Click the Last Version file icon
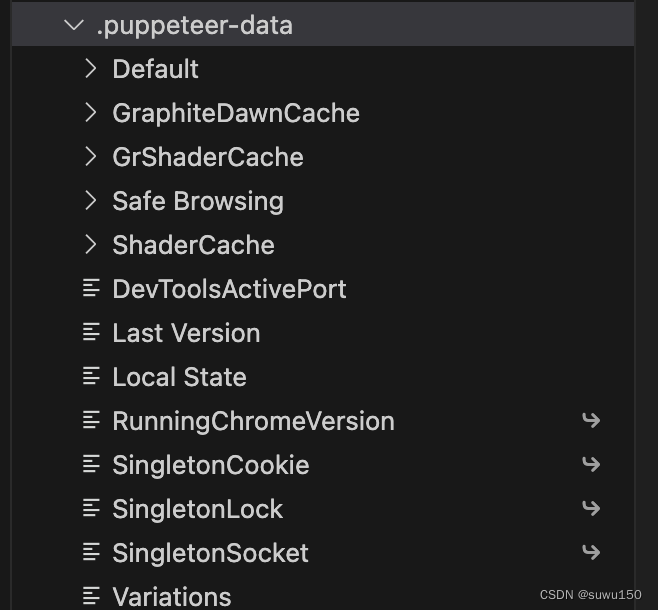This screenshot has height=610, width=658. tap(91, 333)
